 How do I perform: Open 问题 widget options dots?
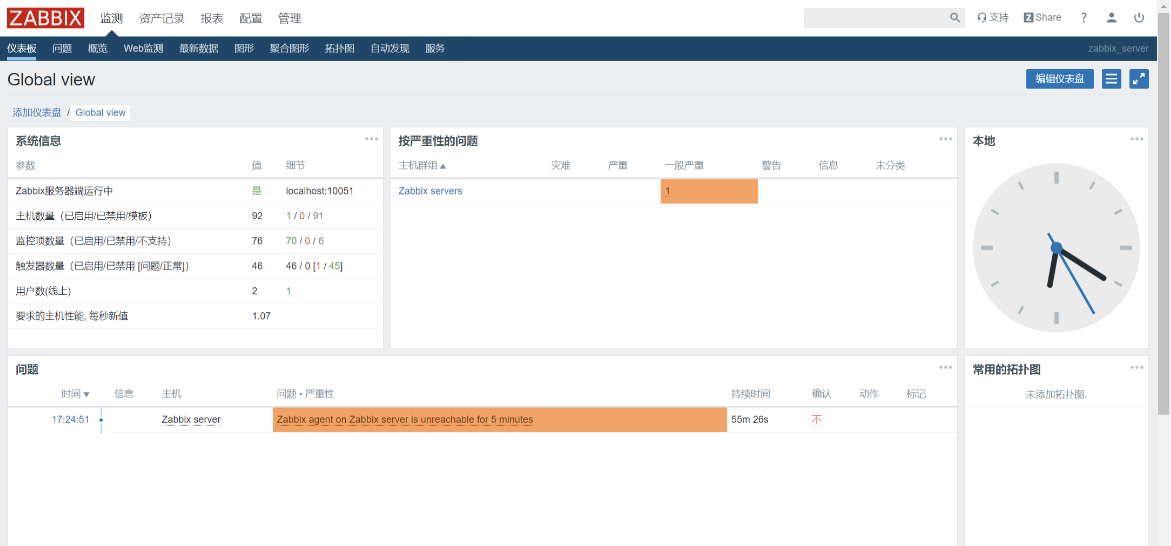click(945, 367)
